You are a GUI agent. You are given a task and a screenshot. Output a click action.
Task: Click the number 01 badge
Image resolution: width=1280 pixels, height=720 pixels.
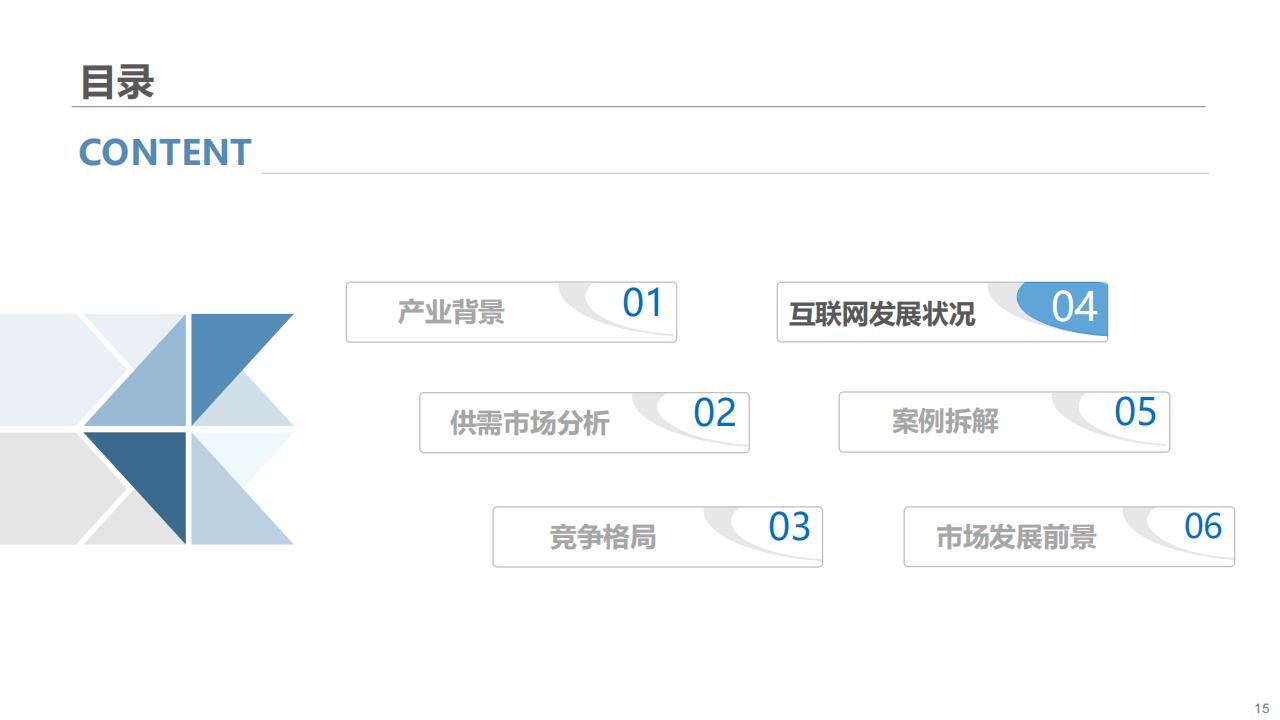point(642,303)
